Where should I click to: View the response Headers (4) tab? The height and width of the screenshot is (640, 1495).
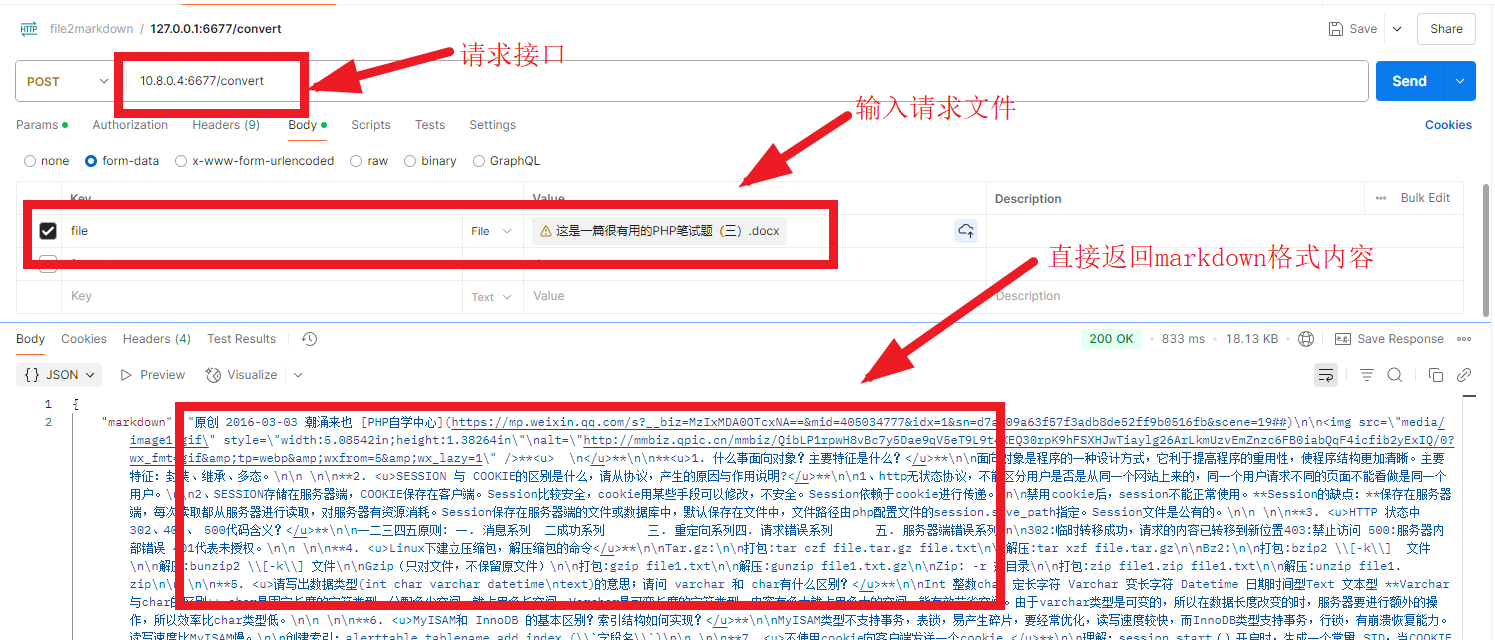pyautogui.click(x=157, y=339)
